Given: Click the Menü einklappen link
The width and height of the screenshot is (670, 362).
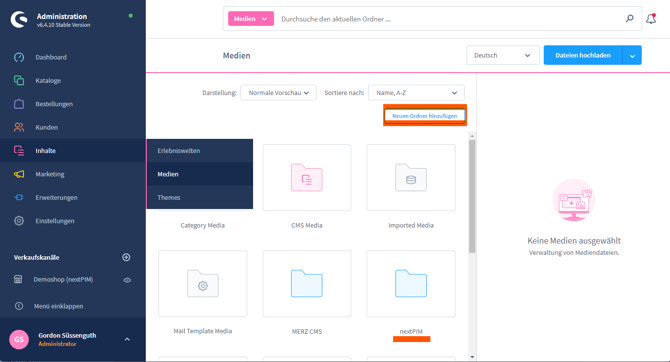Looking at the screenshot, I should tap(59, 306).
